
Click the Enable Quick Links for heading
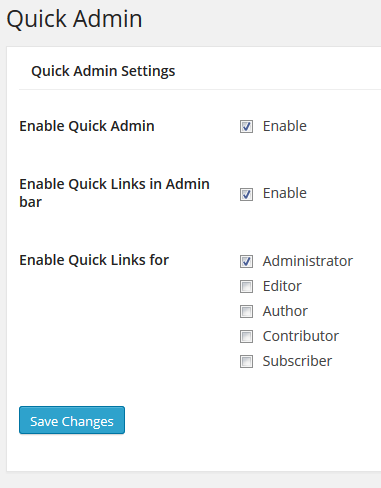pyautogui.click(x=94, y=260)
